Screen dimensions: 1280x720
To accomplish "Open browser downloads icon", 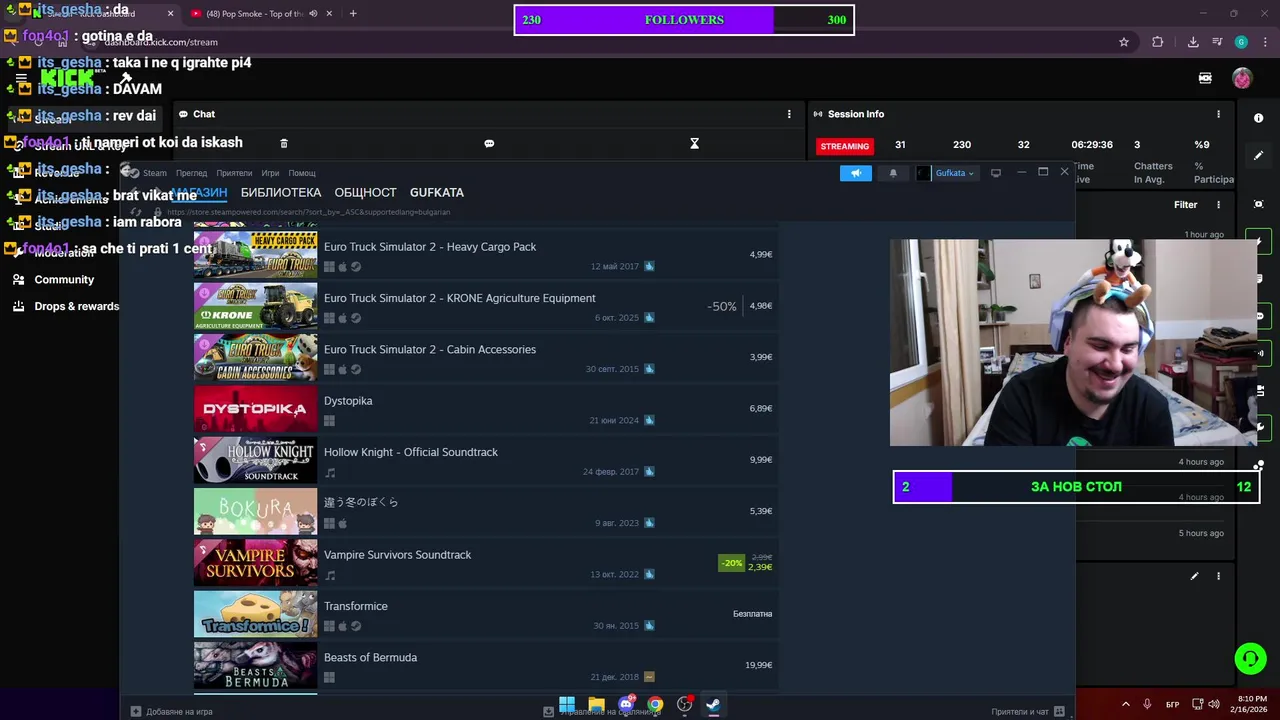I will 1193,42.
